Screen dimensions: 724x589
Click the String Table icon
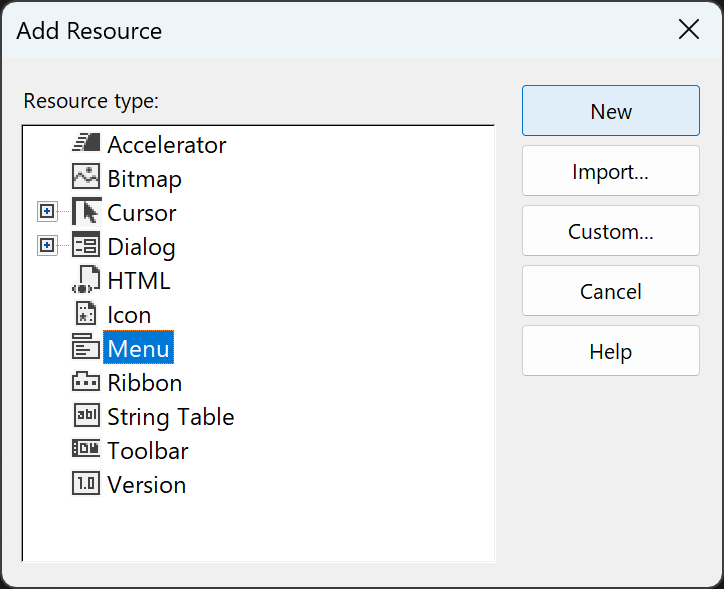click(x=86, y=416)
